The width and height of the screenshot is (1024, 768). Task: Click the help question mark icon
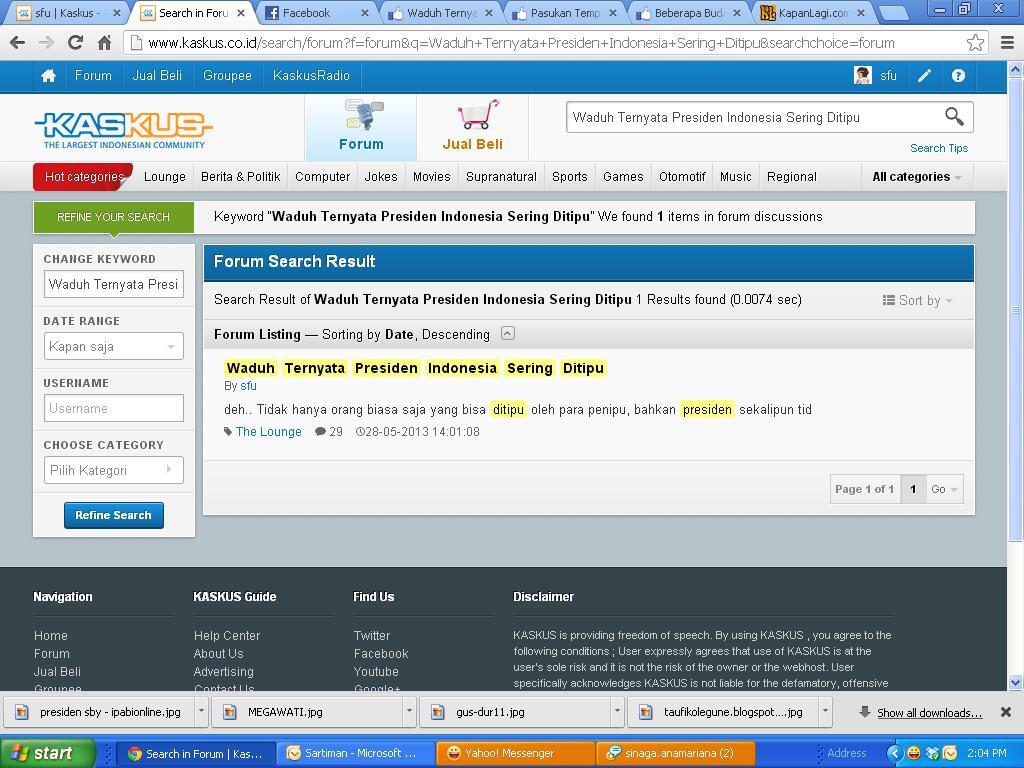958,76
